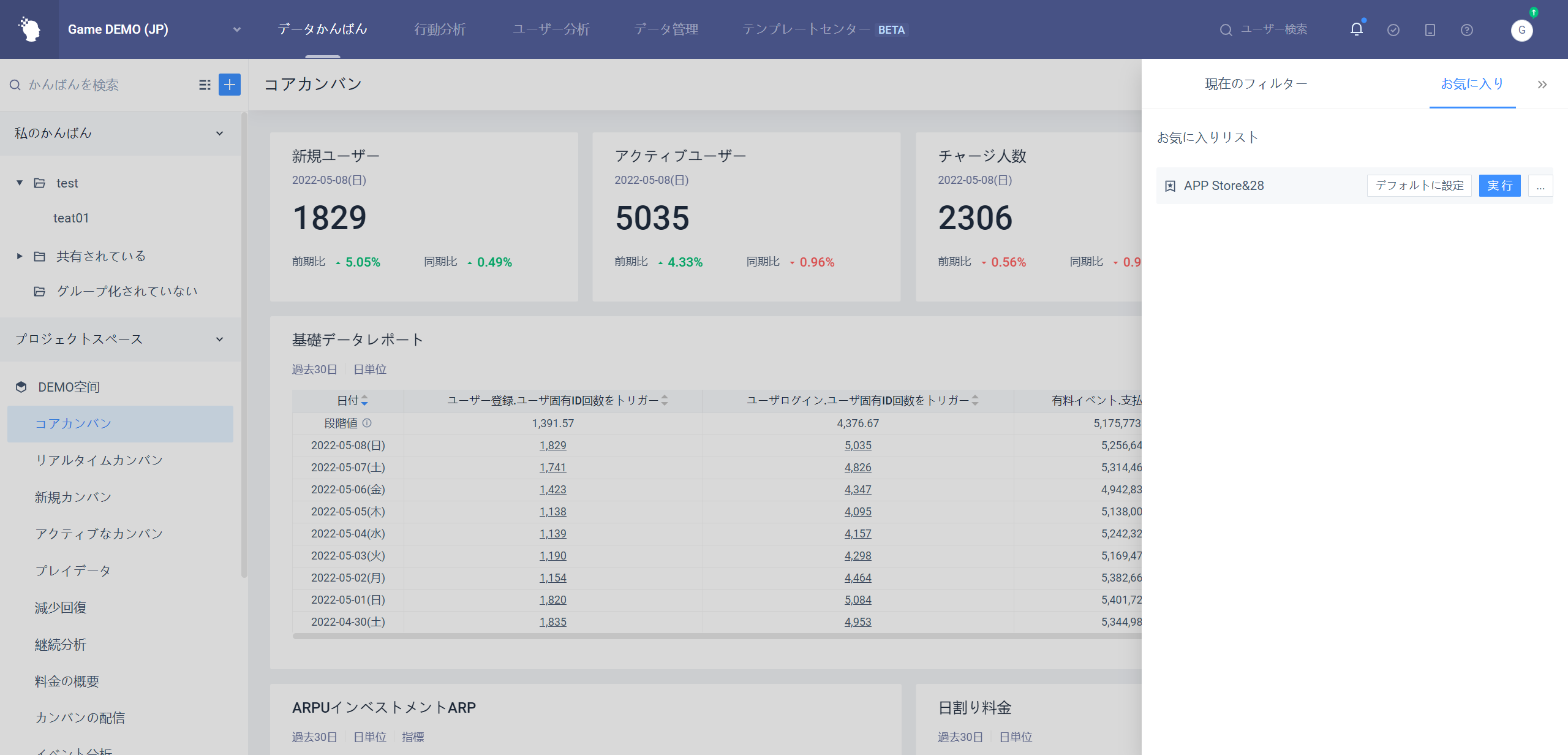Toggle the kanban list view icon
Viewport: 1568px width, 755px height.
coord(205,85)
